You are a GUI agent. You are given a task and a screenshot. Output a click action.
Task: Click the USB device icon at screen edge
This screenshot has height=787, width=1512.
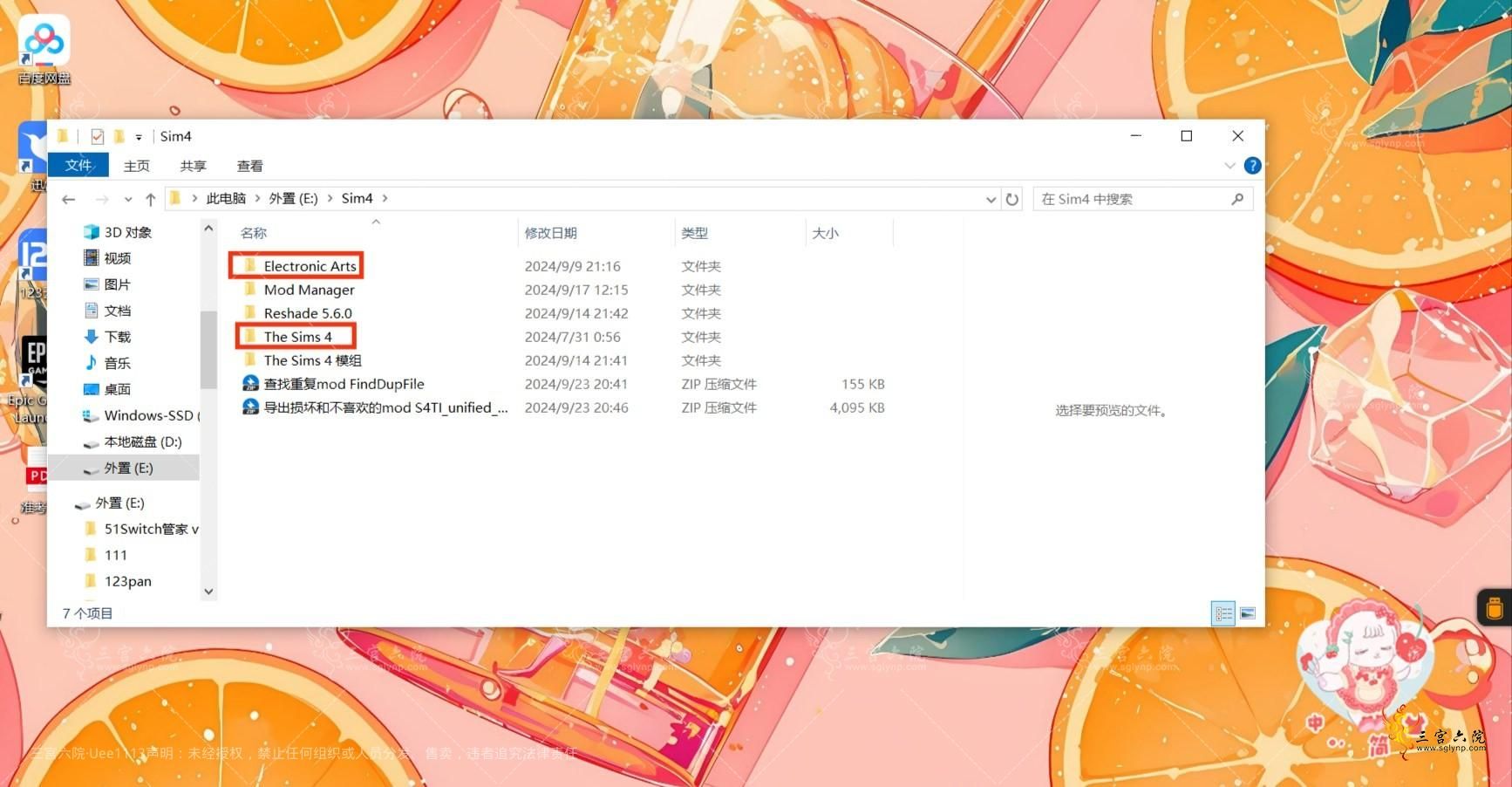coord(1495,607)
